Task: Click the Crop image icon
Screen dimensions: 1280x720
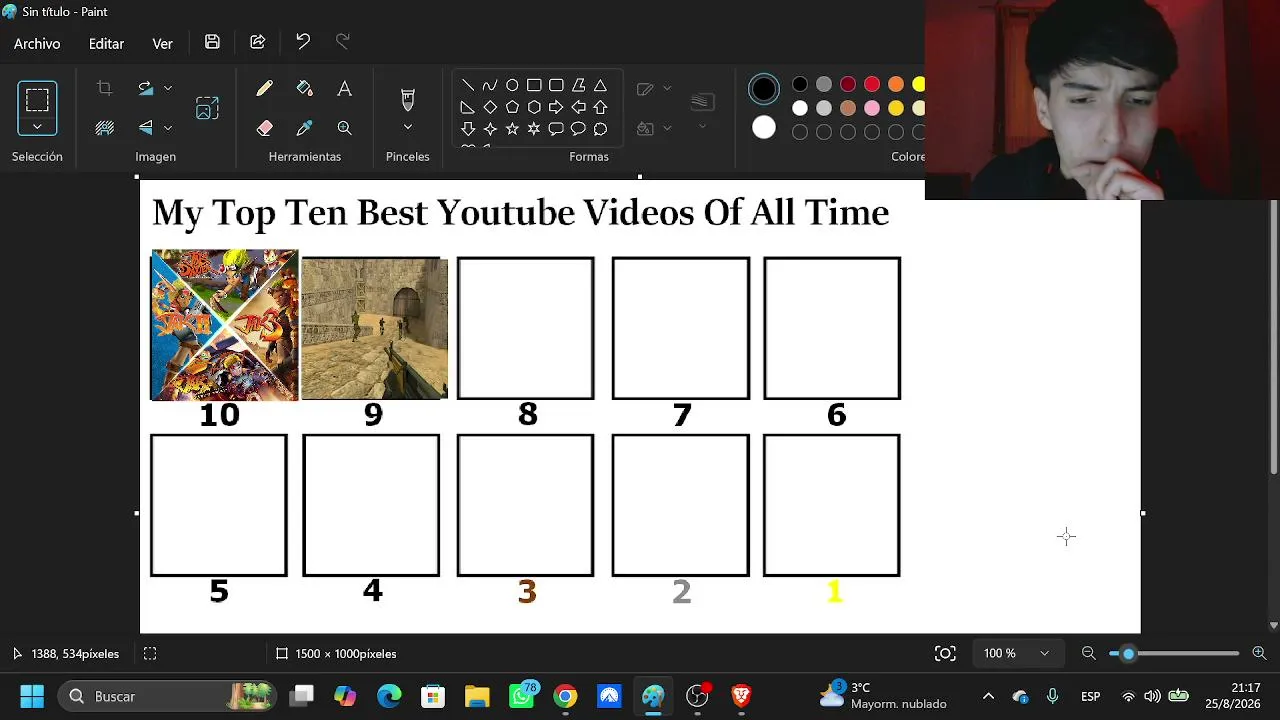Action: pos(104,89)
